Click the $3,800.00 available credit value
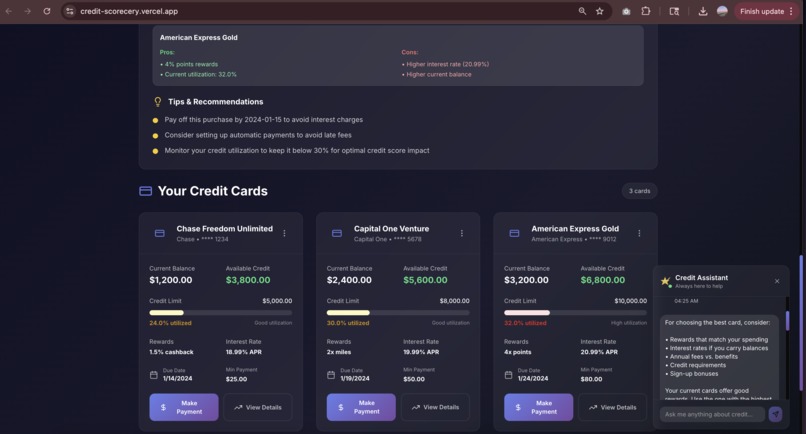806x434 pixels. tap(248, 280)
